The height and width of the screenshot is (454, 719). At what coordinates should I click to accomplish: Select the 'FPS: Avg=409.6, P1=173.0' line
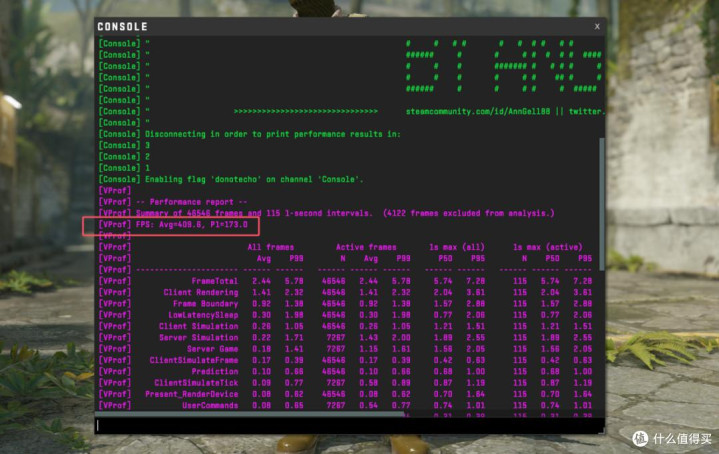coord(173,224)
